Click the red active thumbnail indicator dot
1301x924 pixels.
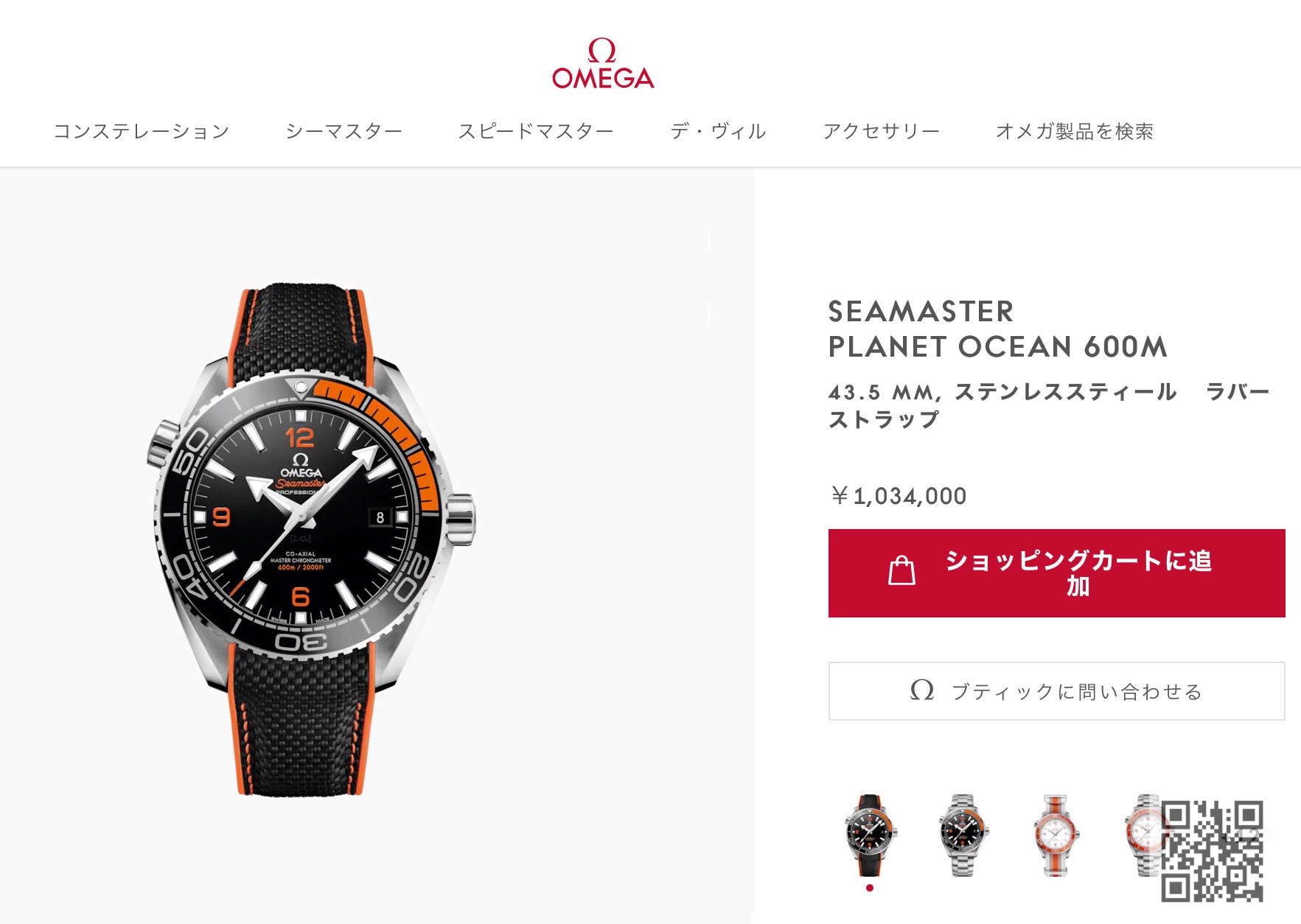(870, 888)
